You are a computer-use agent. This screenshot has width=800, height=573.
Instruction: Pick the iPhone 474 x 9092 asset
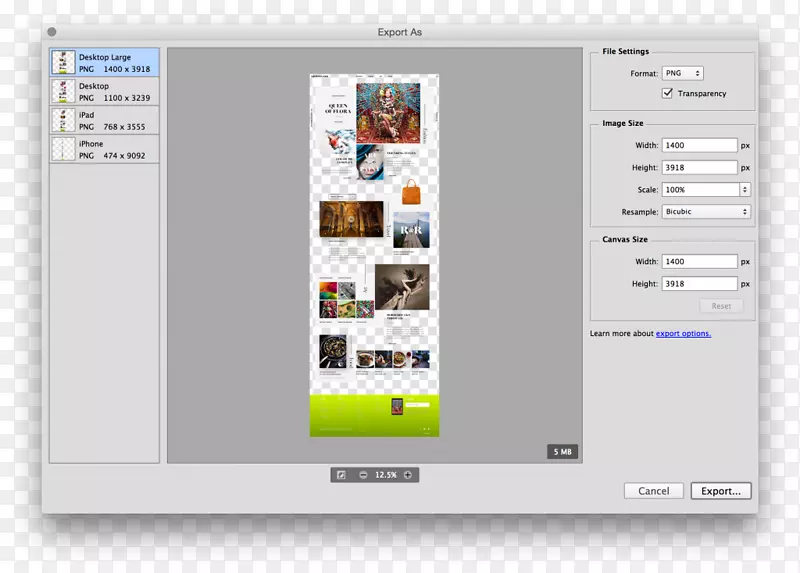point(104,149)
